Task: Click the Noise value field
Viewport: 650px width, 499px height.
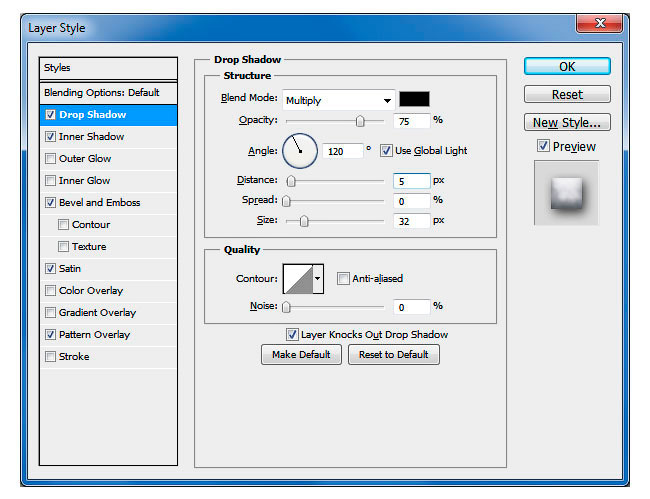Action: (x=411, y=307)
